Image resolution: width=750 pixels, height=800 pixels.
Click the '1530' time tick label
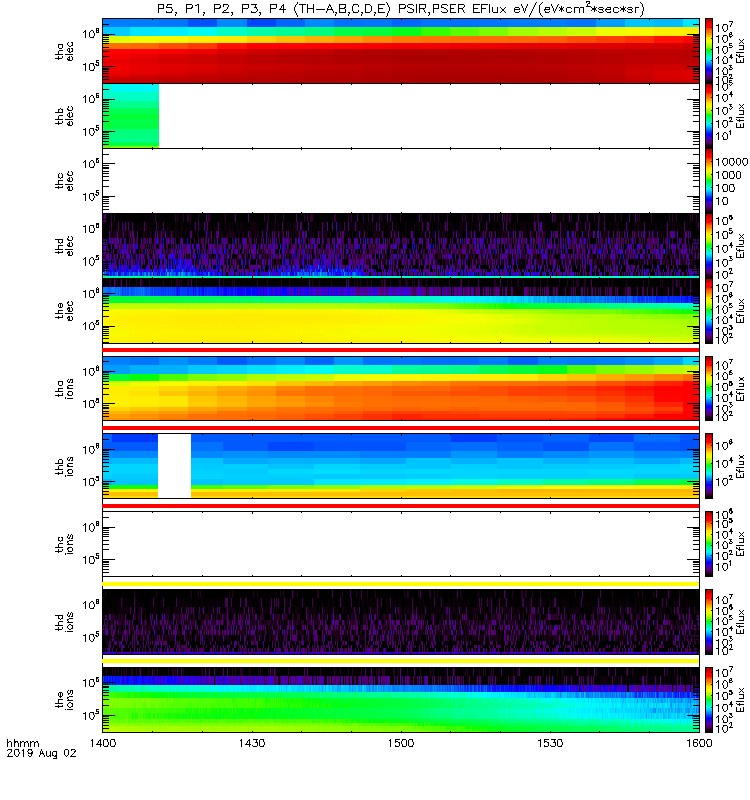pyautogui.click(x=550, y=743)
